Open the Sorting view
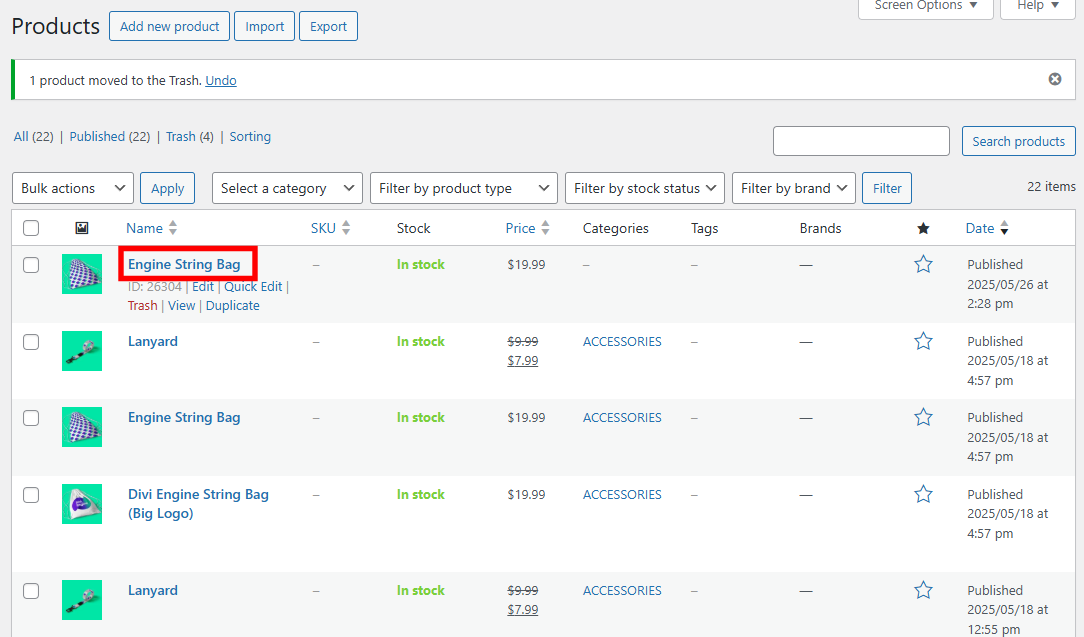Screen dimensions: 1084x637 coord(250,136)
